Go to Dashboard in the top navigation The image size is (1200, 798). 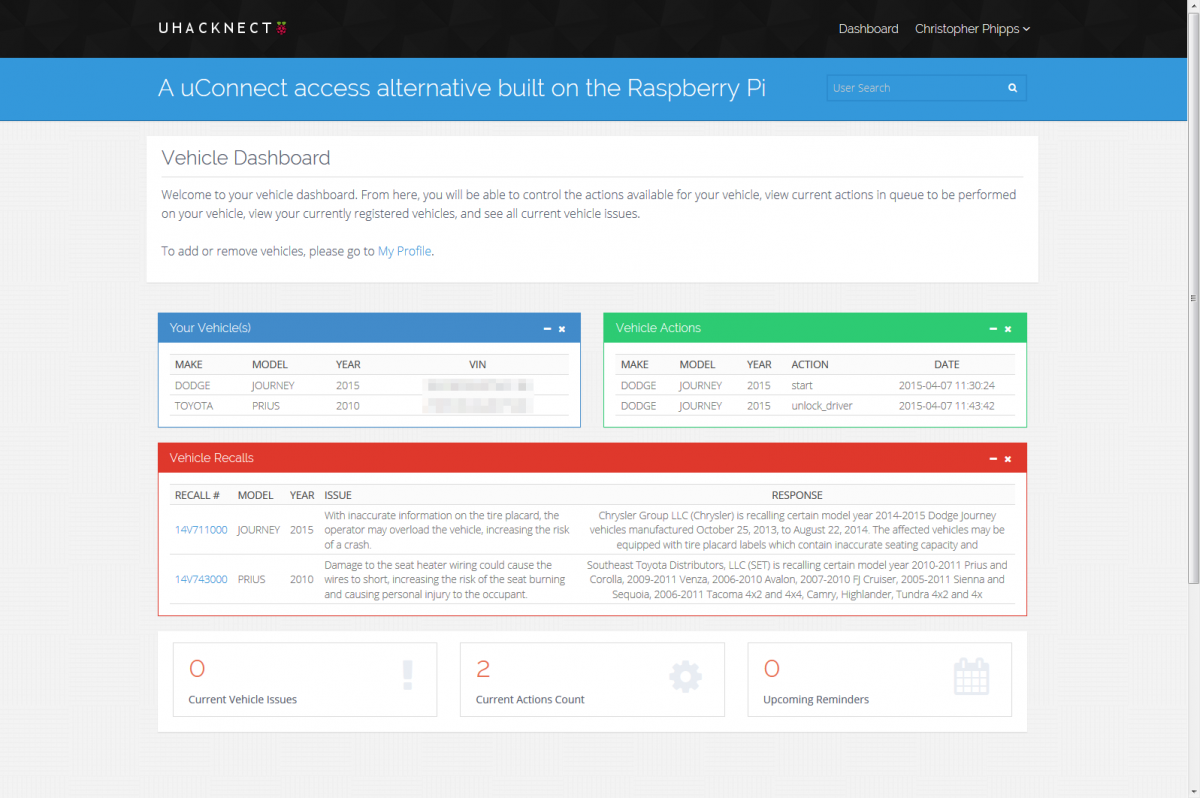tap(868, 29)
